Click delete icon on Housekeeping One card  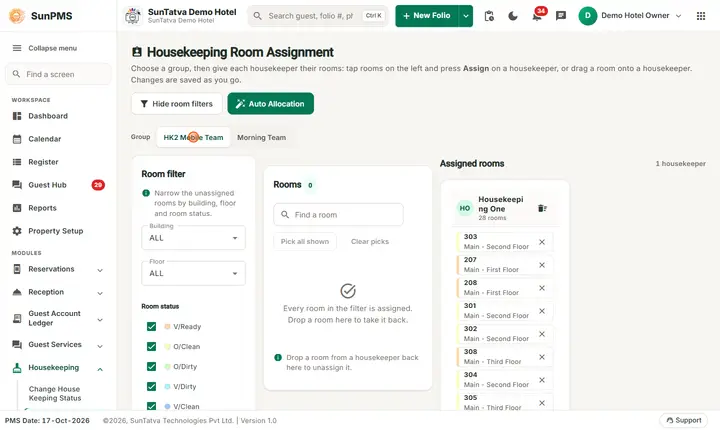click(x=542, y=209)
